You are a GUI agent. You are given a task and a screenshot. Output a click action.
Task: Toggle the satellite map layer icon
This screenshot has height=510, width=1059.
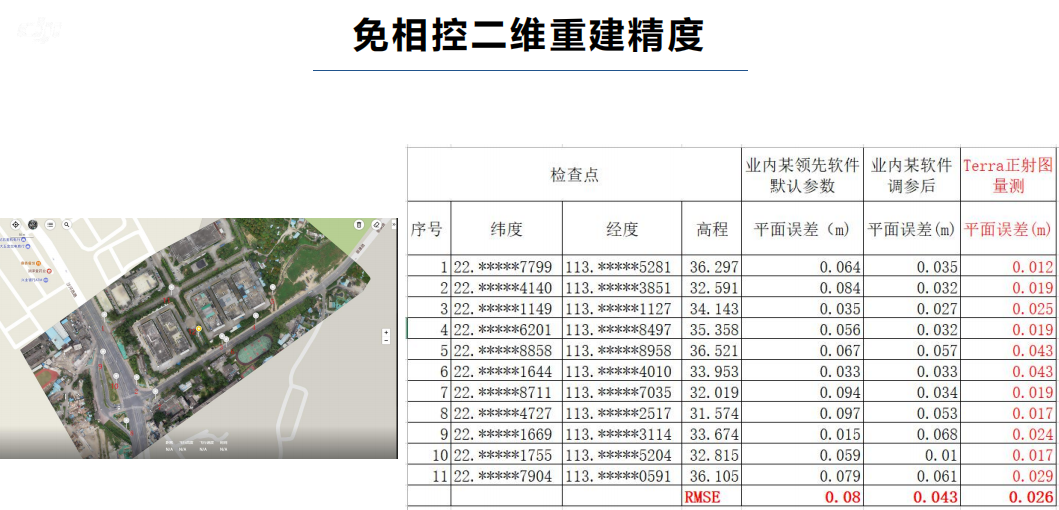(32, 224)
